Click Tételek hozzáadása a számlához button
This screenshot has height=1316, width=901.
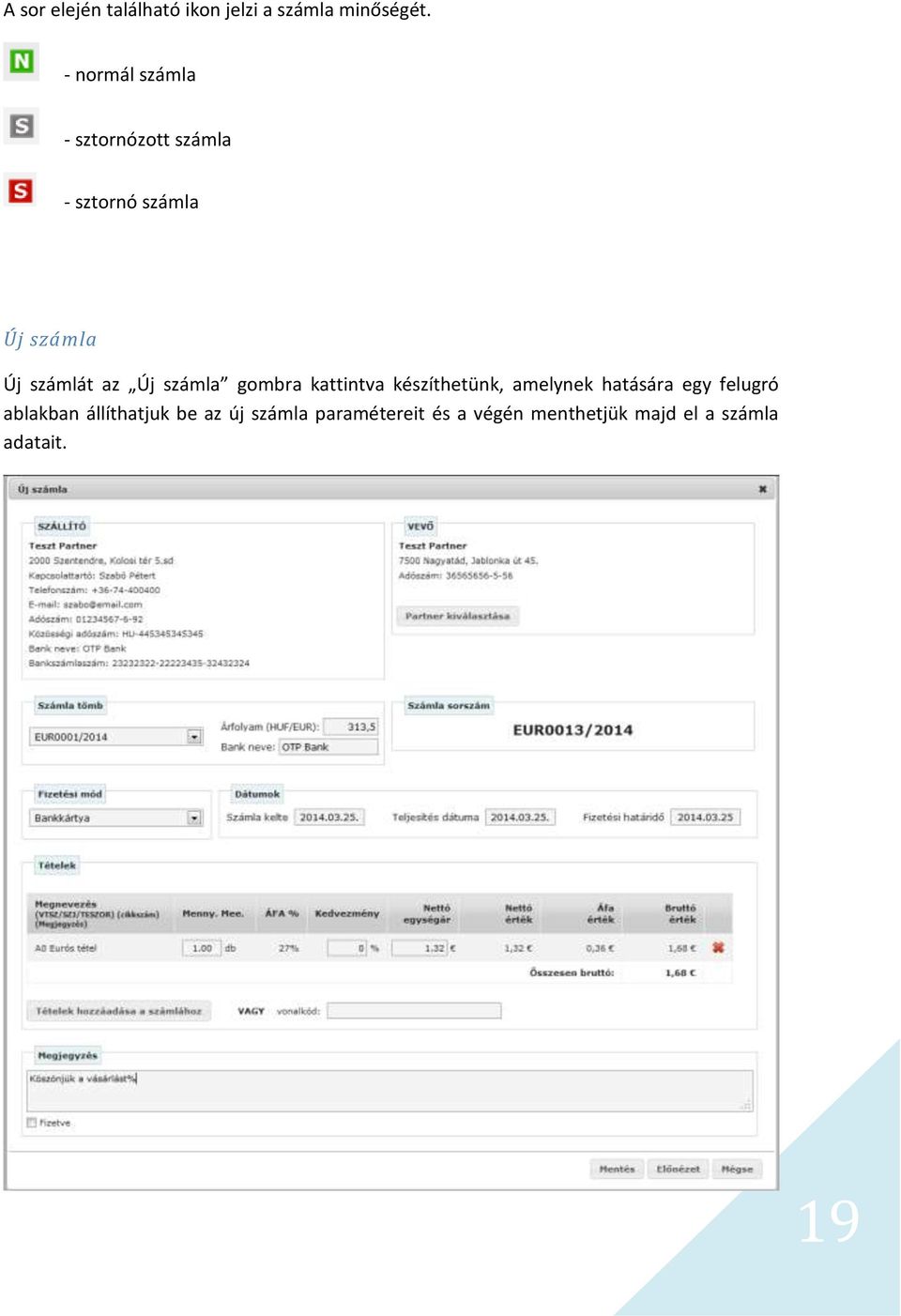click(x=118, y=1011)
